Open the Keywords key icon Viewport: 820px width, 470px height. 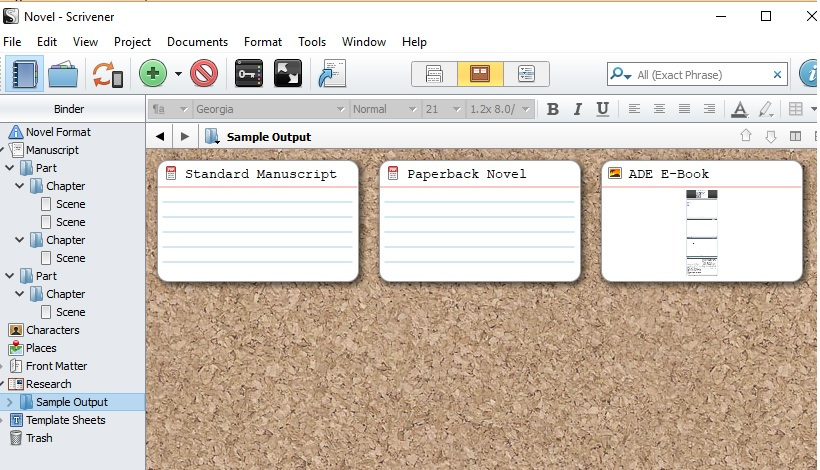[248, 74]
